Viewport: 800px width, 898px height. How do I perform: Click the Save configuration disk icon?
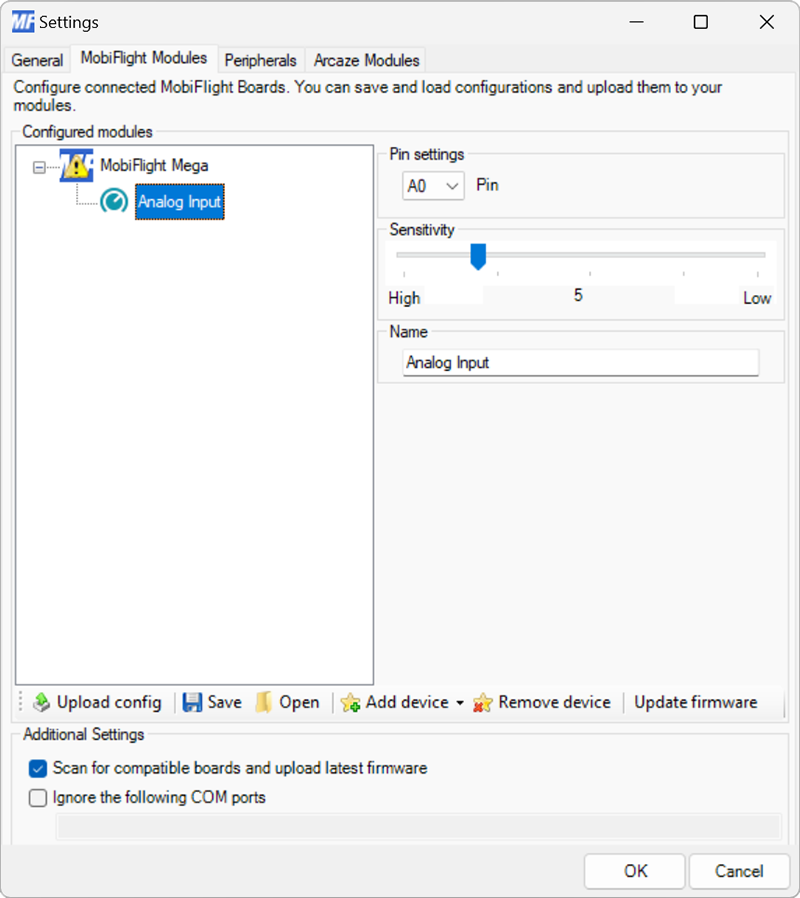pos(191,702)
